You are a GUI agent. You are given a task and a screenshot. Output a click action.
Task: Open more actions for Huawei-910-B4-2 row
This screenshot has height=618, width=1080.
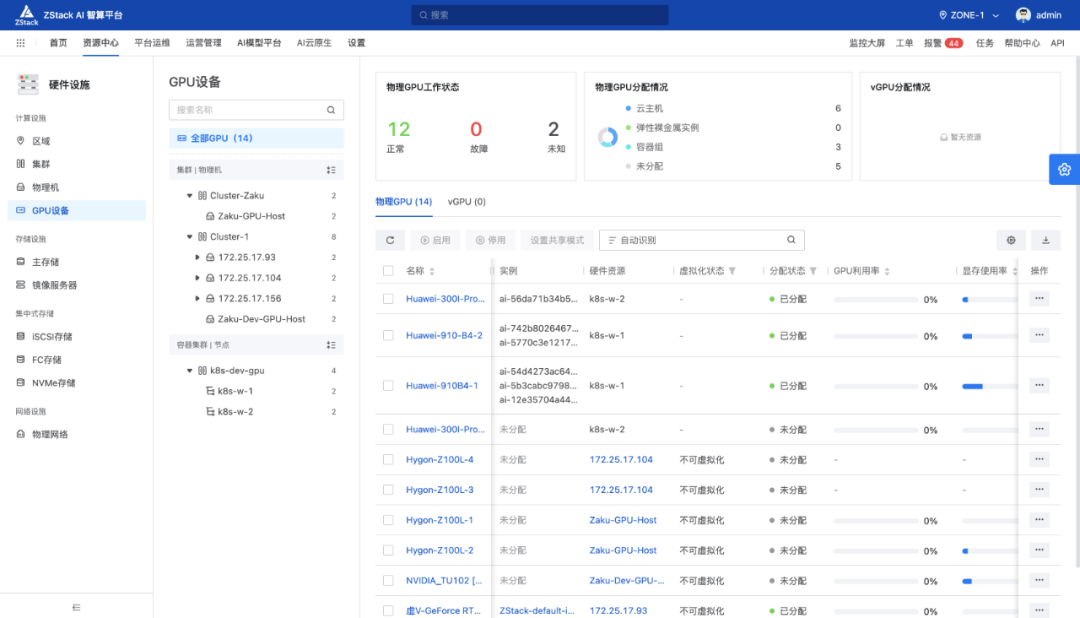[x=1039, y=336]
